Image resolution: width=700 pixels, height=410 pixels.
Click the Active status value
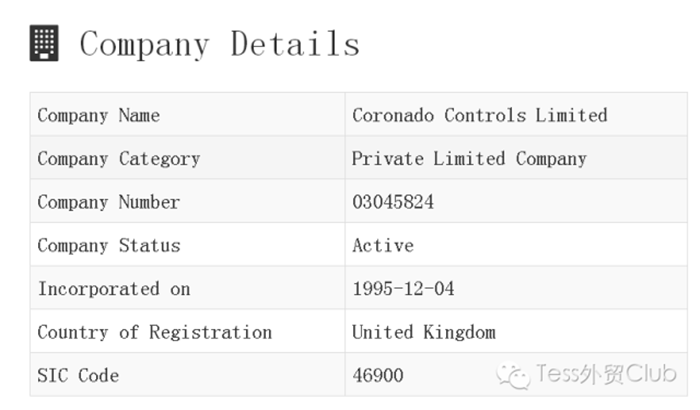pos(383,245)
